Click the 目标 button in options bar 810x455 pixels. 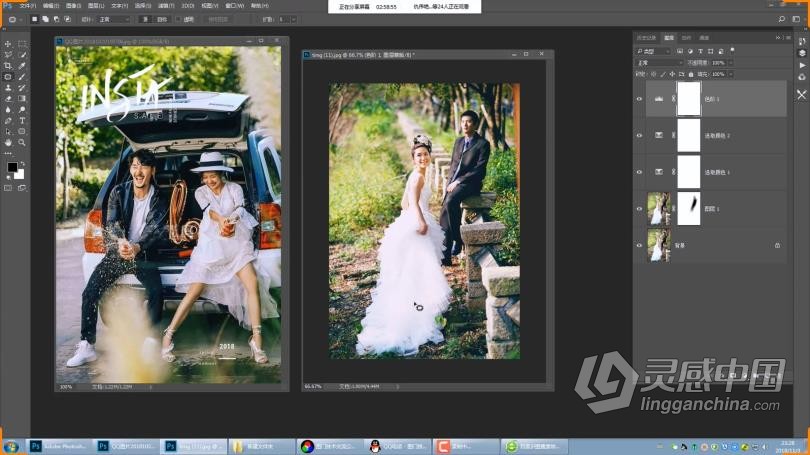click(162, 19)
